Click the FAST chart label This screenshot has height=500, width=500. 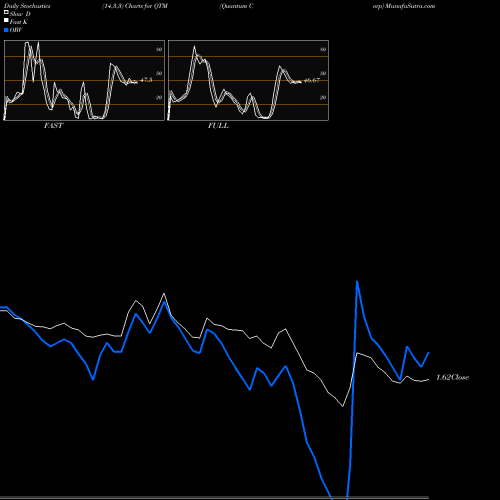coord(53,126)
